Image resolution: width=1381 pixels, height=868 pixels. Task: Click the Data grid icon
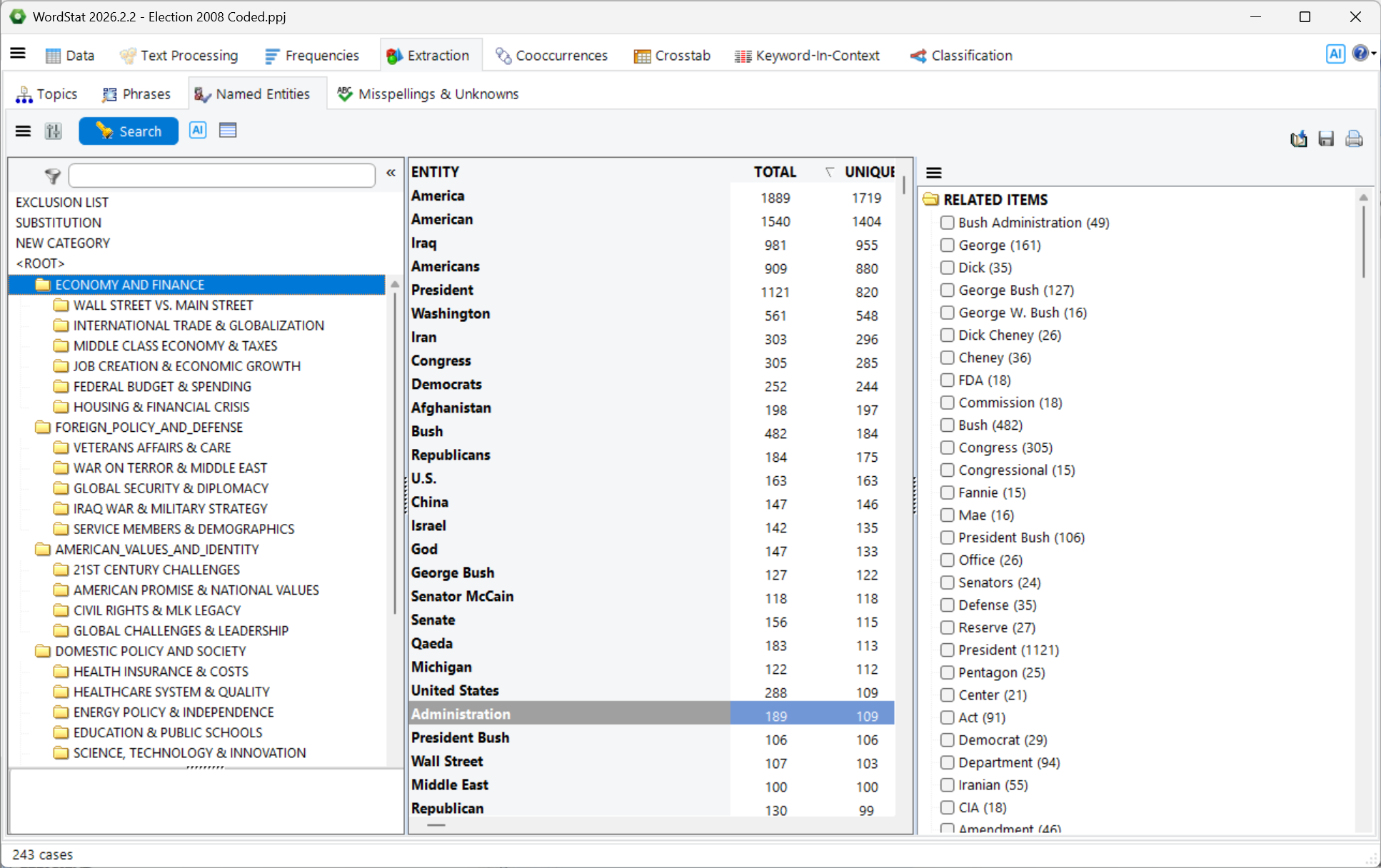(x=53, y=56)
